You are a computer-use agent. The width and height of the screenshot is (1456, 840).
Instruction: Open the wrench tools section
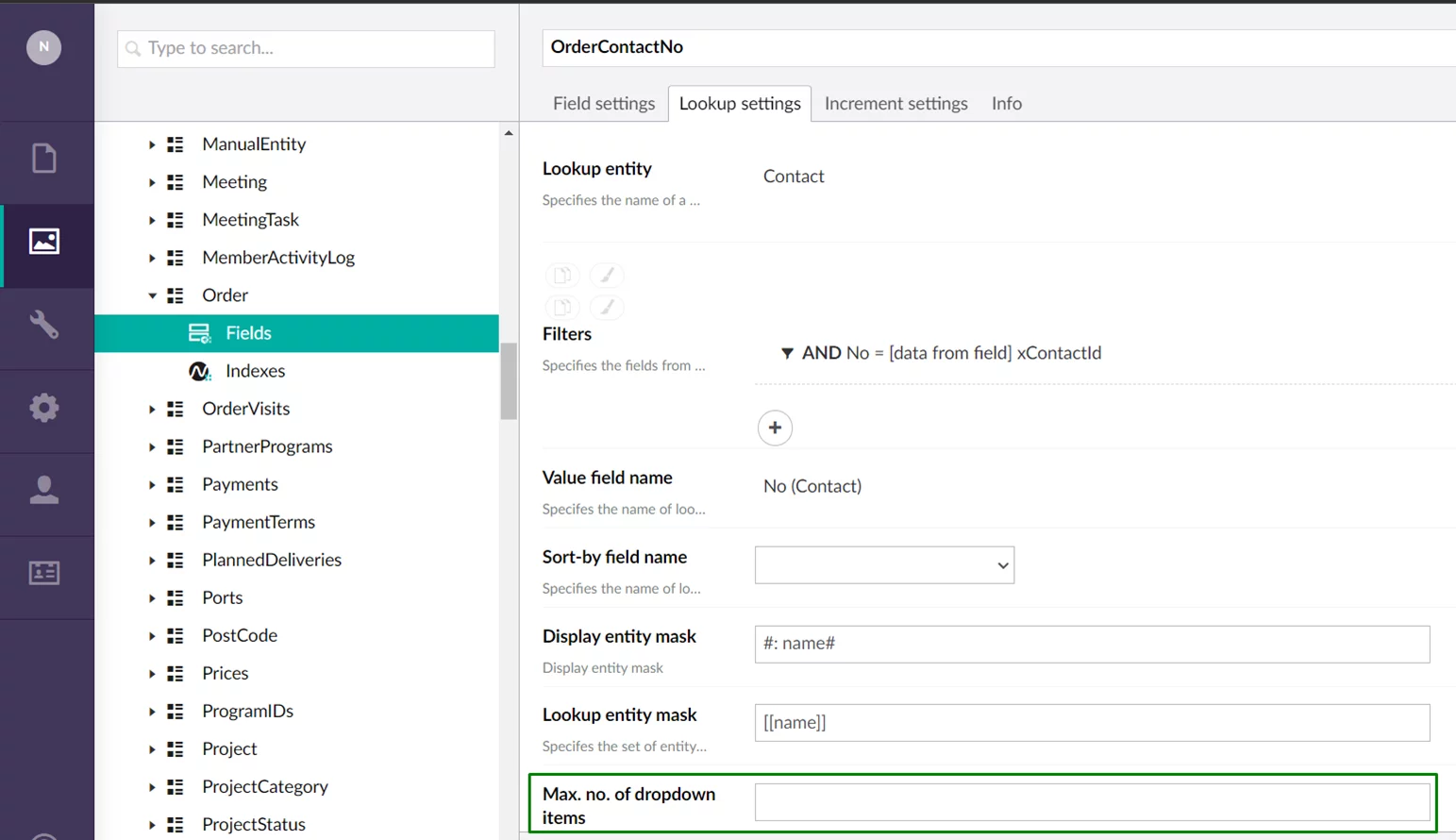(x=44, y=325)
